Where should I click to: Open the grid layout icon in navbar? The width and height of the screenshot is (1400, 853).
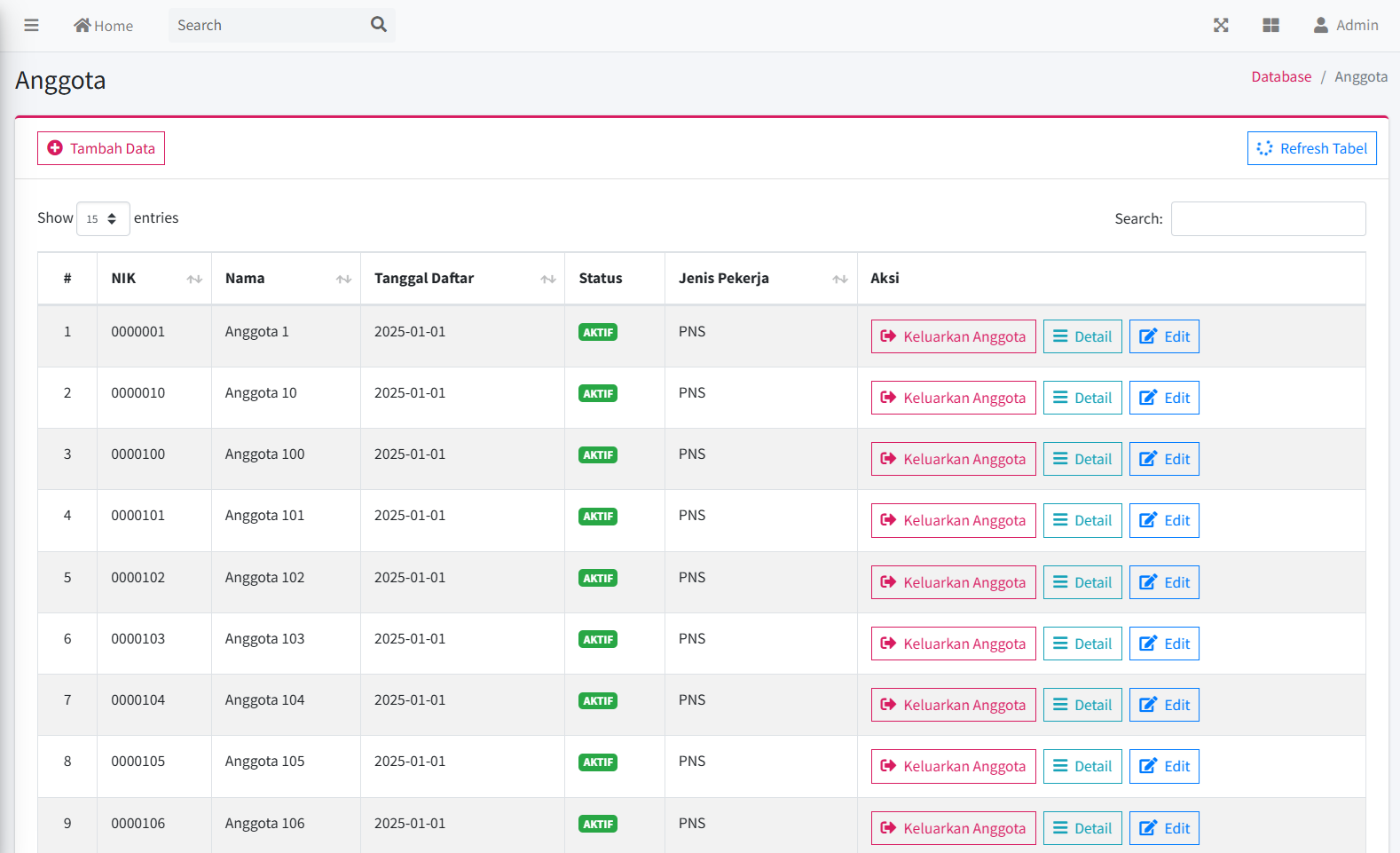click(1270, 25)
